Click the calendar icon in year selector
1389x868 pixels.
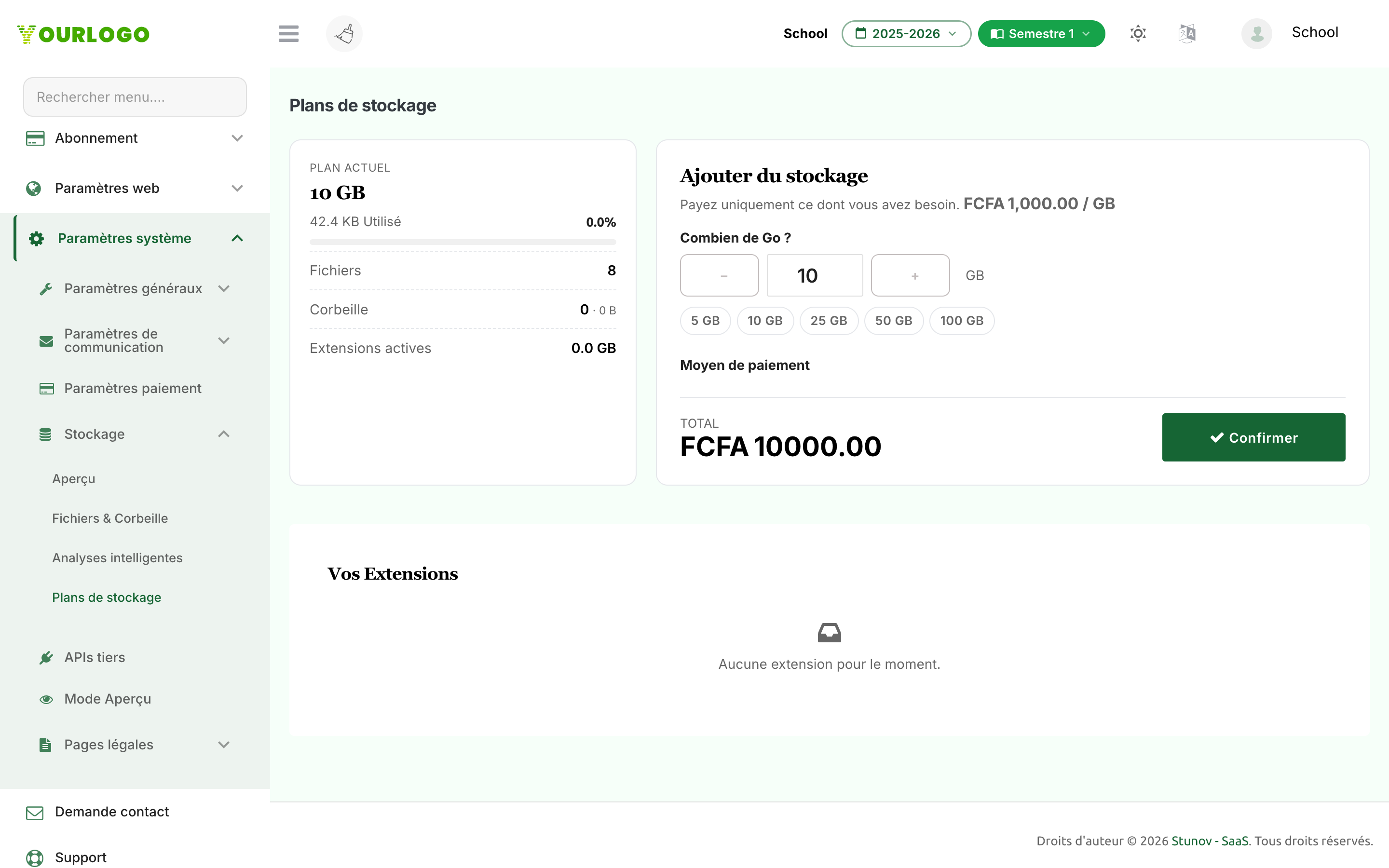click(x=860, y=33)
